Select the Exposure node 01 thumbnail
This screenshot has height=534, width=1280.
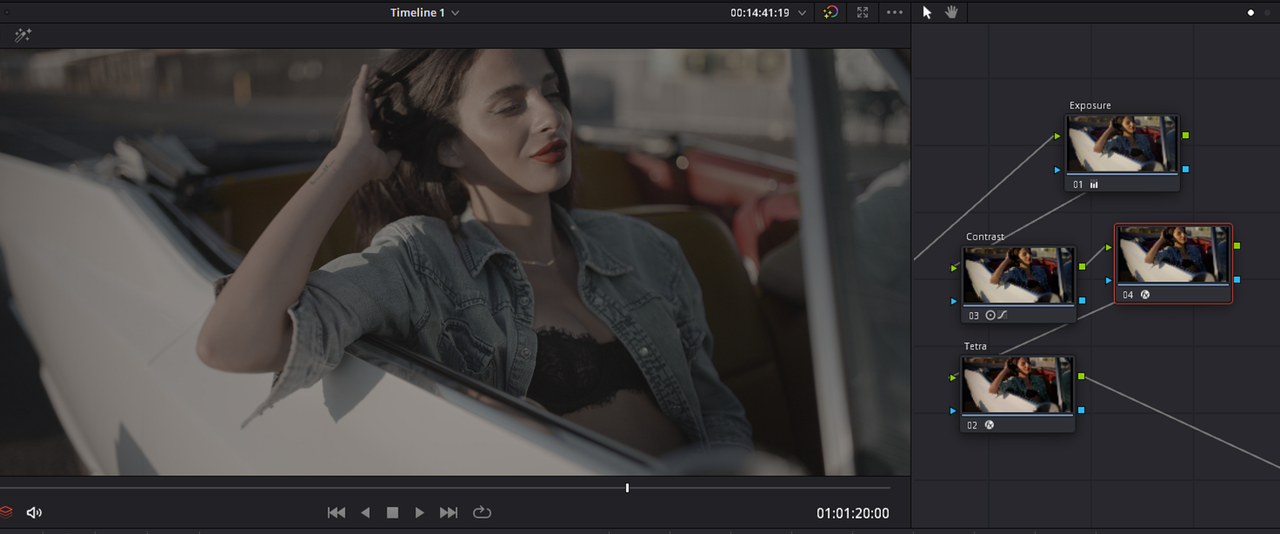1120,144
